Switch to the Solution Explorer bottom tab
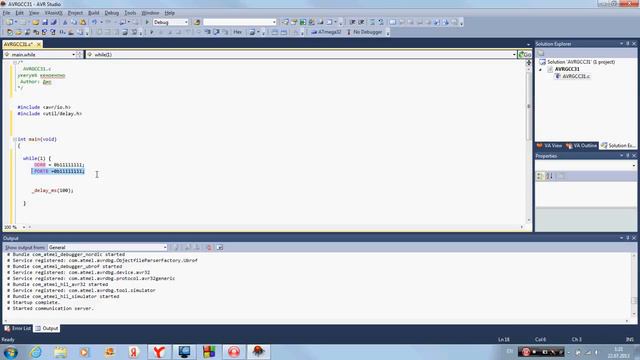The height and width of the screenshot is (360, 640). [x=618, y=146]
